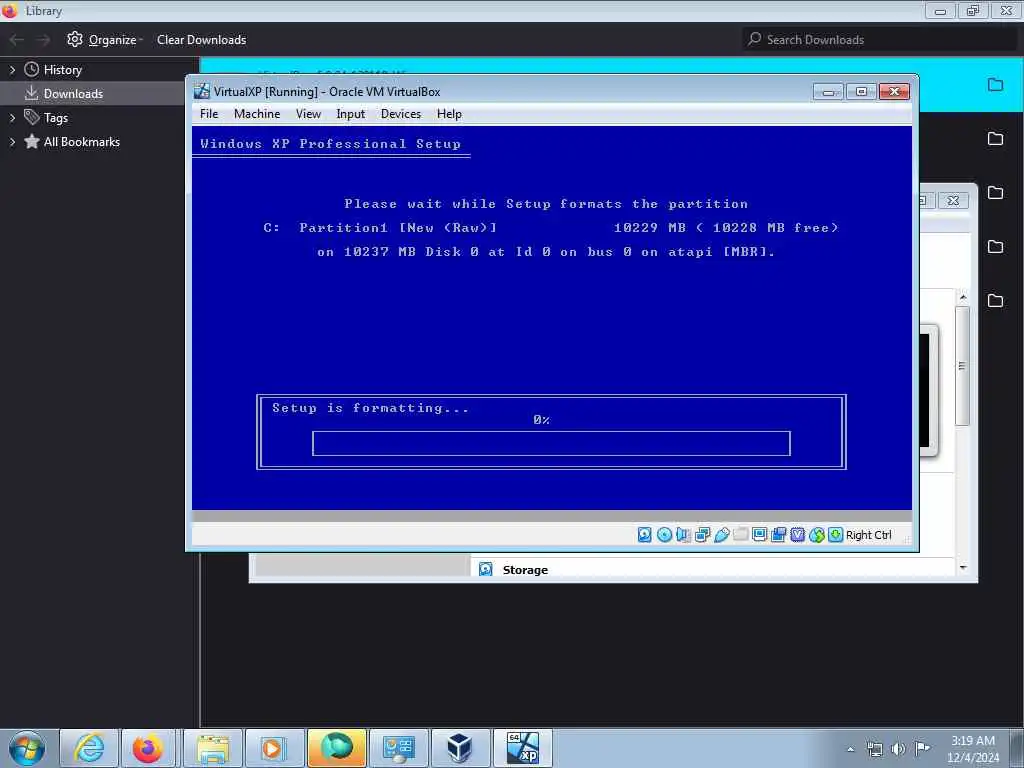Click 'Setup is formatting...' text
Image resolution: width=1024 pixels, height=768 pixels.
pyautogui.click(x=370, y=408)
